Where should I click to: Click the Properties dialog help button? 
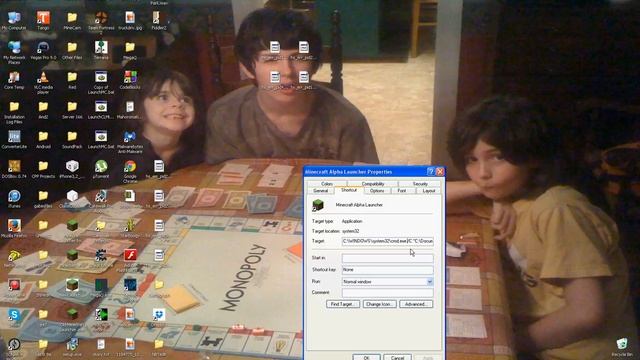pos(431,172)
